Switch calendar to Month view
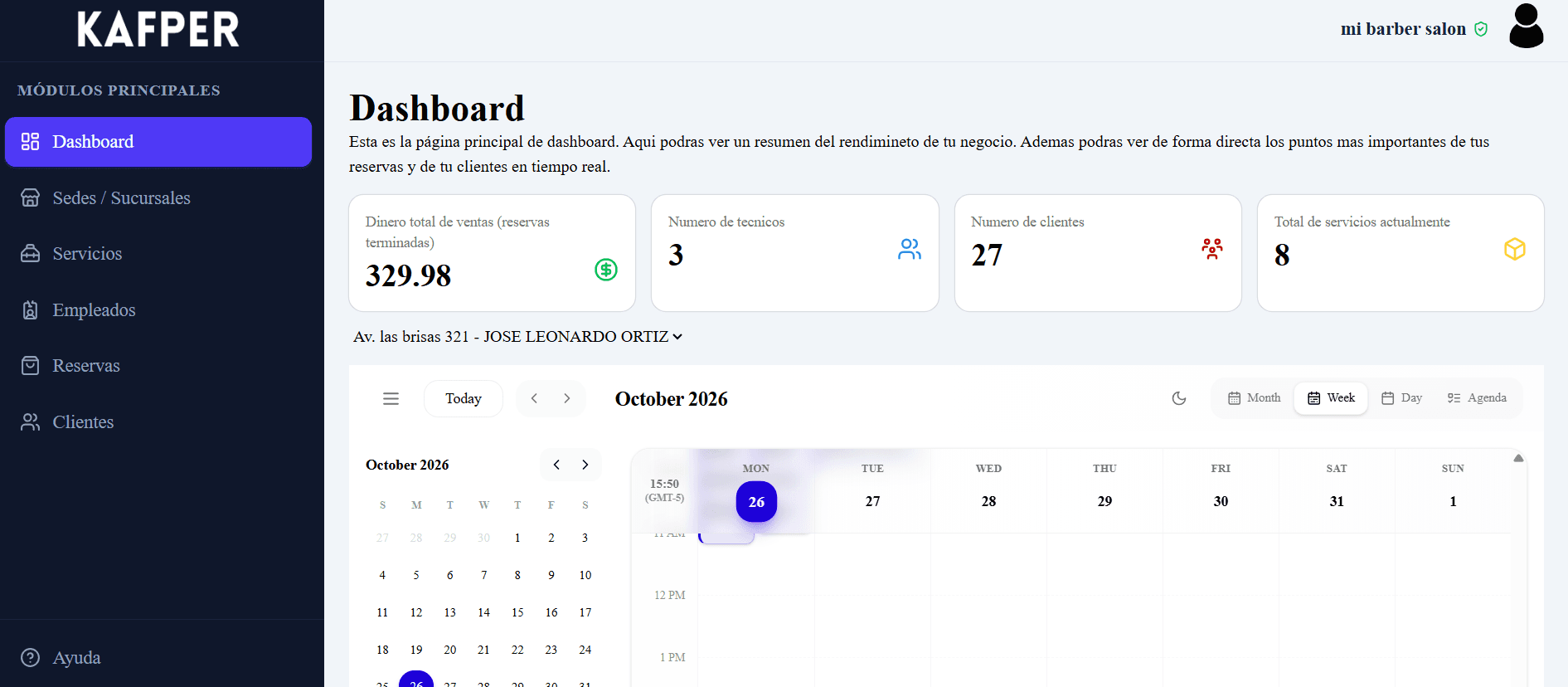This screenshot has width=1568, height=687. (1255, 398)
